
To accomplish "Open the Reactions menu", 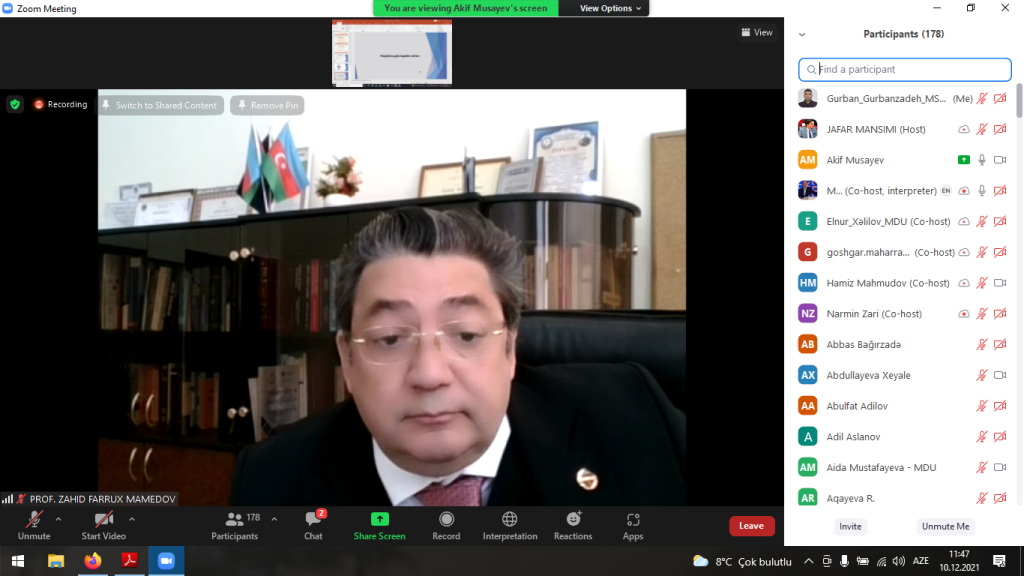I will click(573, 526).
